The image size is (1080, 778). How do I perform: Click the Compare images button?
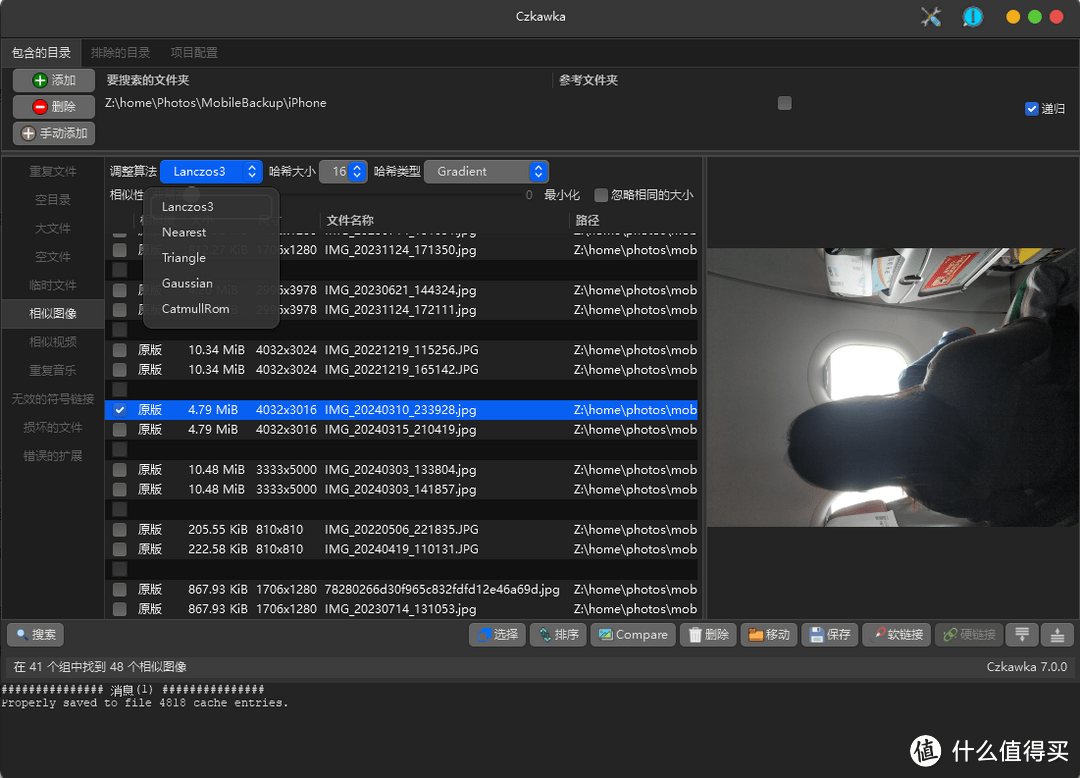point(630,634)
